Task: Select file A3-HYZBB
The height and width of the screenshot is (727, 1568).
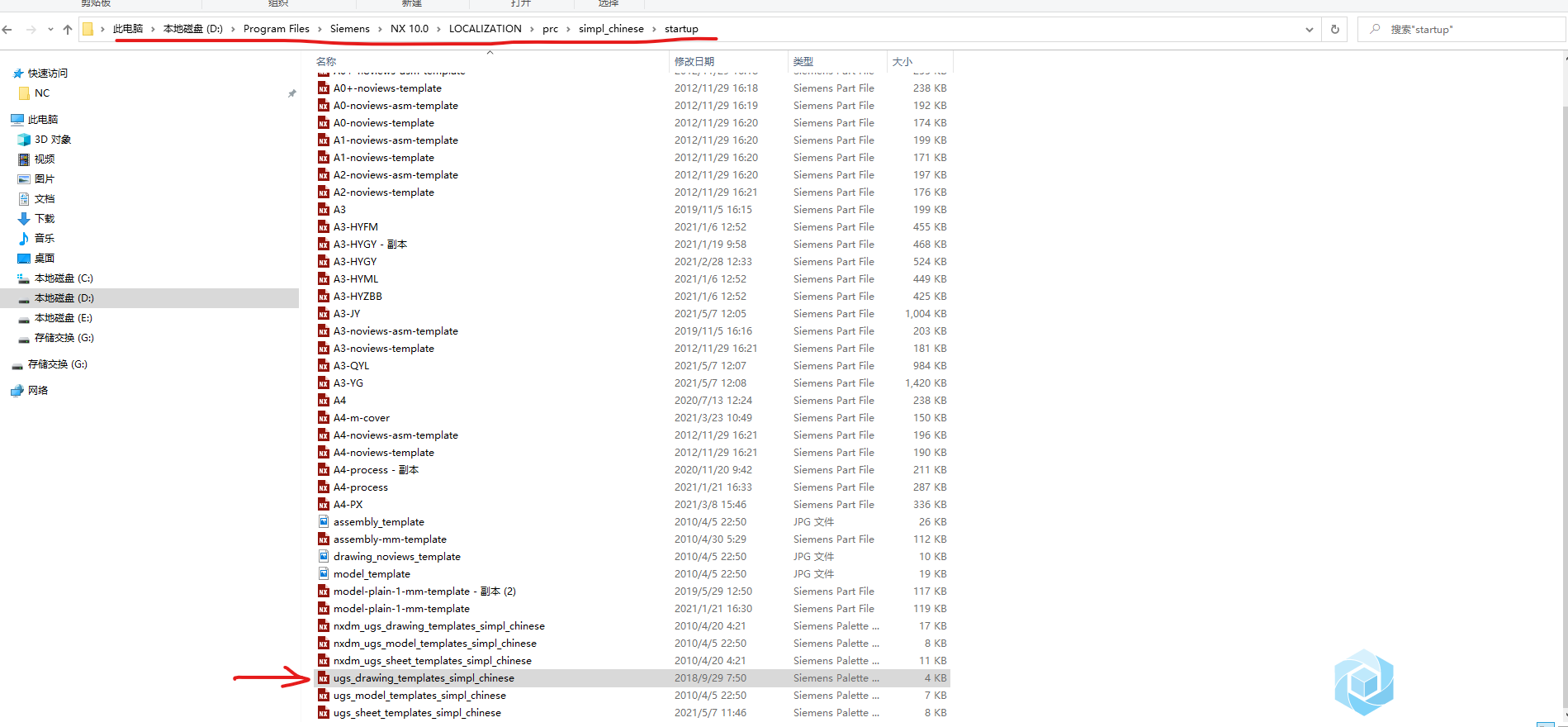Action: click(358, 297)
